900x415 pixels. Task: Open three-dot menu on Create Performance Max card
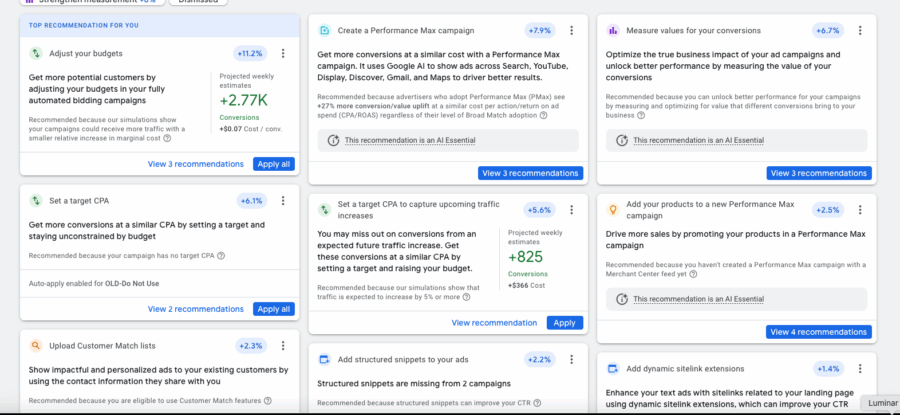tap(571, 31)
